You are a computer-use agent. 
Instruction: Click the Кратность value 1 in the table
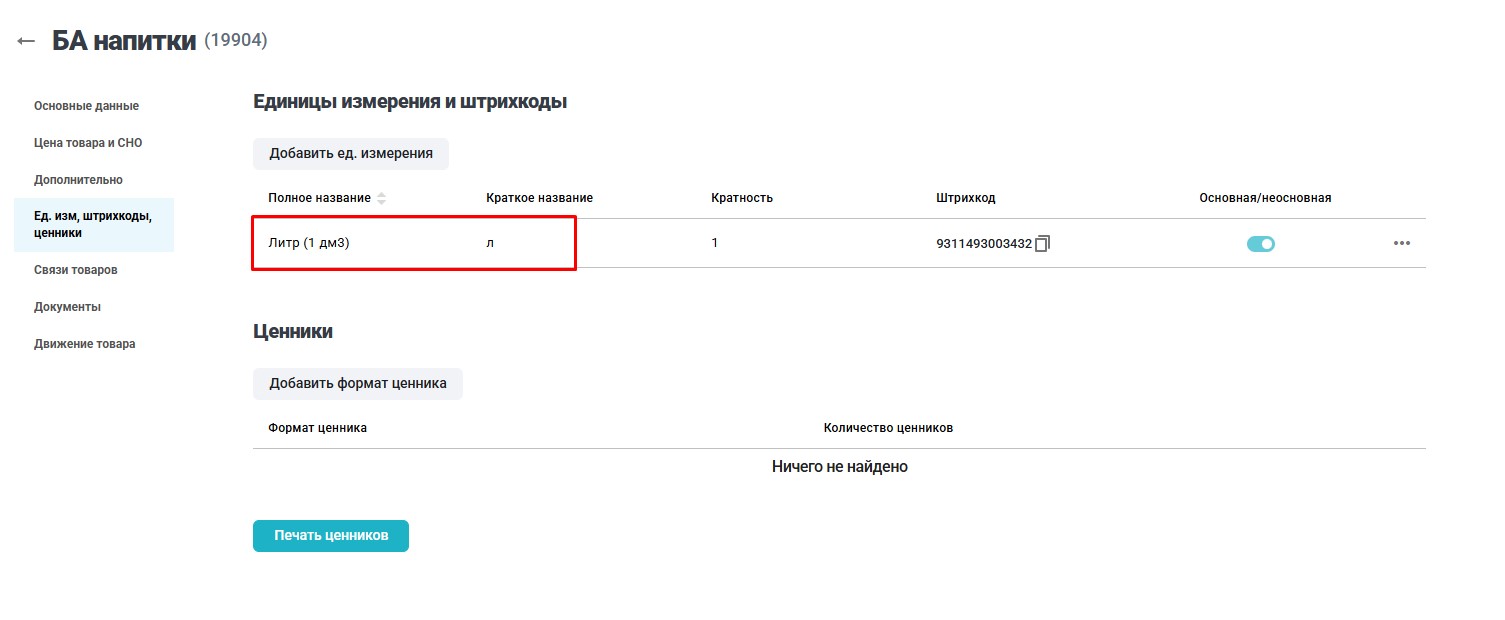point(715,242)
